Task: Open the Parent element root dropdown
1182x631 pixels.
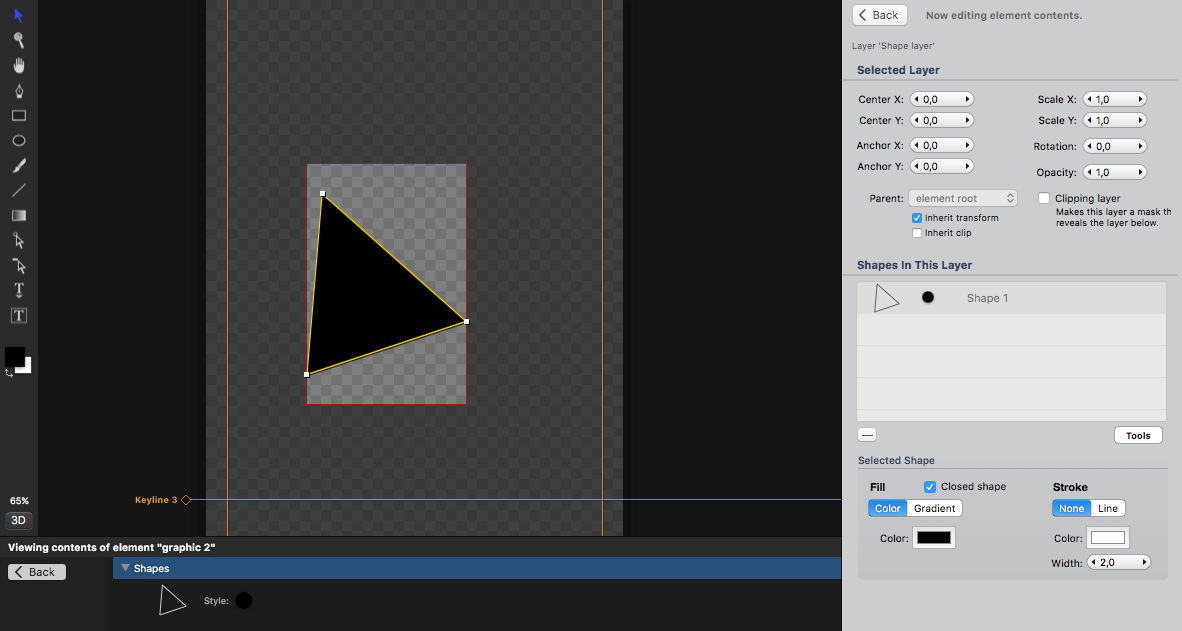Action: point(963,198)
